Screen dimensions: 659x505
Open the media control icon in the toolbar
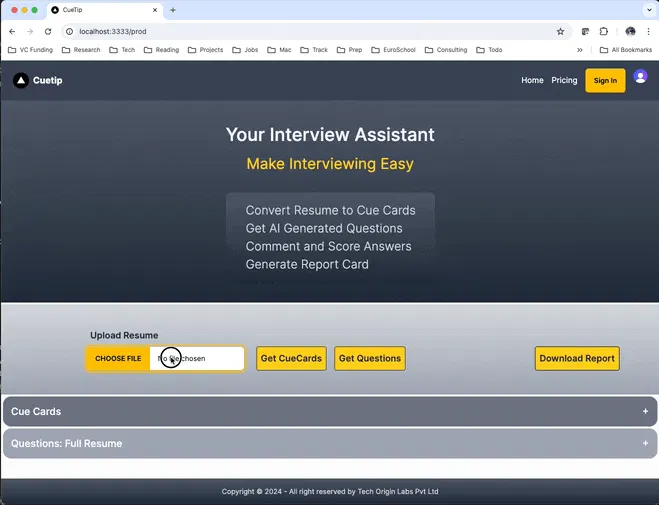tap(585, 32)
